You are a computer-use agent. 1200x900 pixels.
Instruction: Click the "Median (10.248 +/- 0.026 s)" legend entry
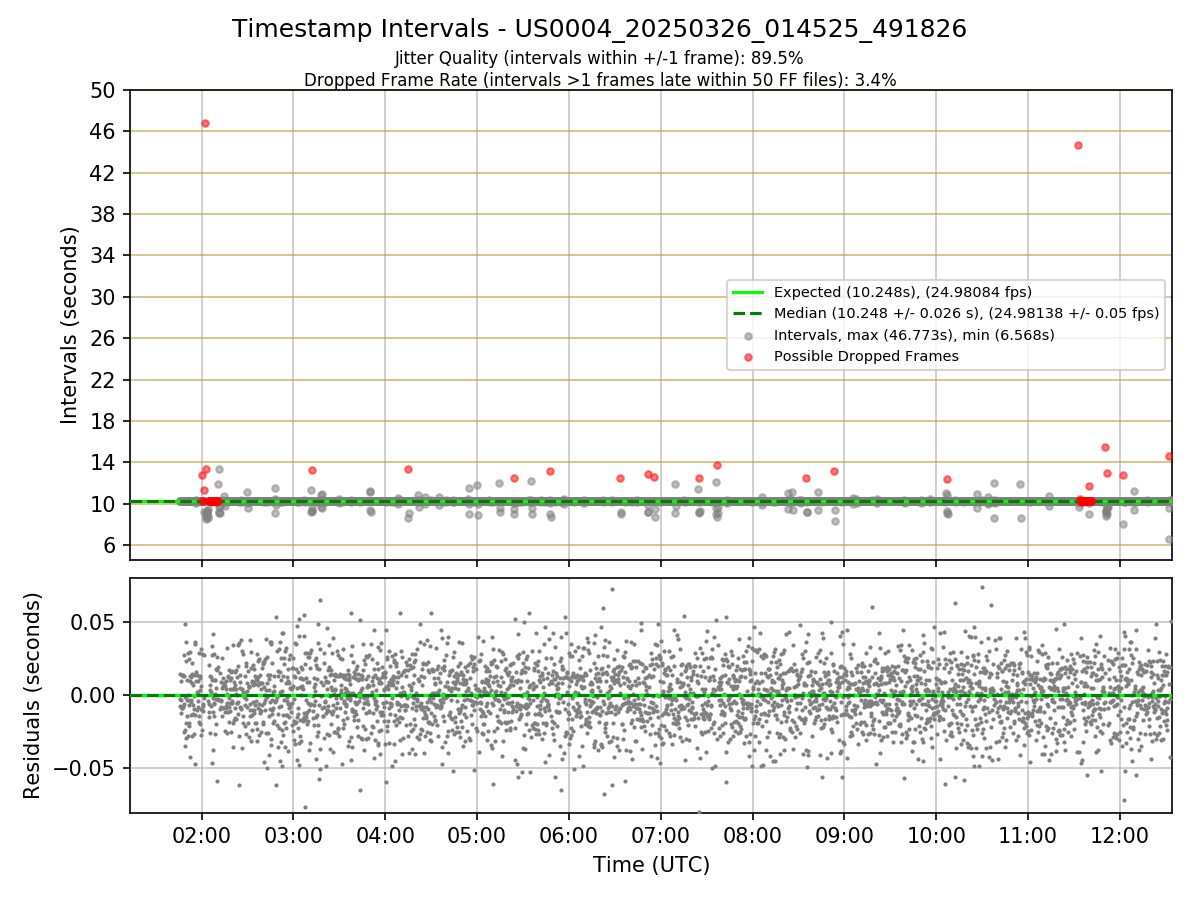(966, 313)
